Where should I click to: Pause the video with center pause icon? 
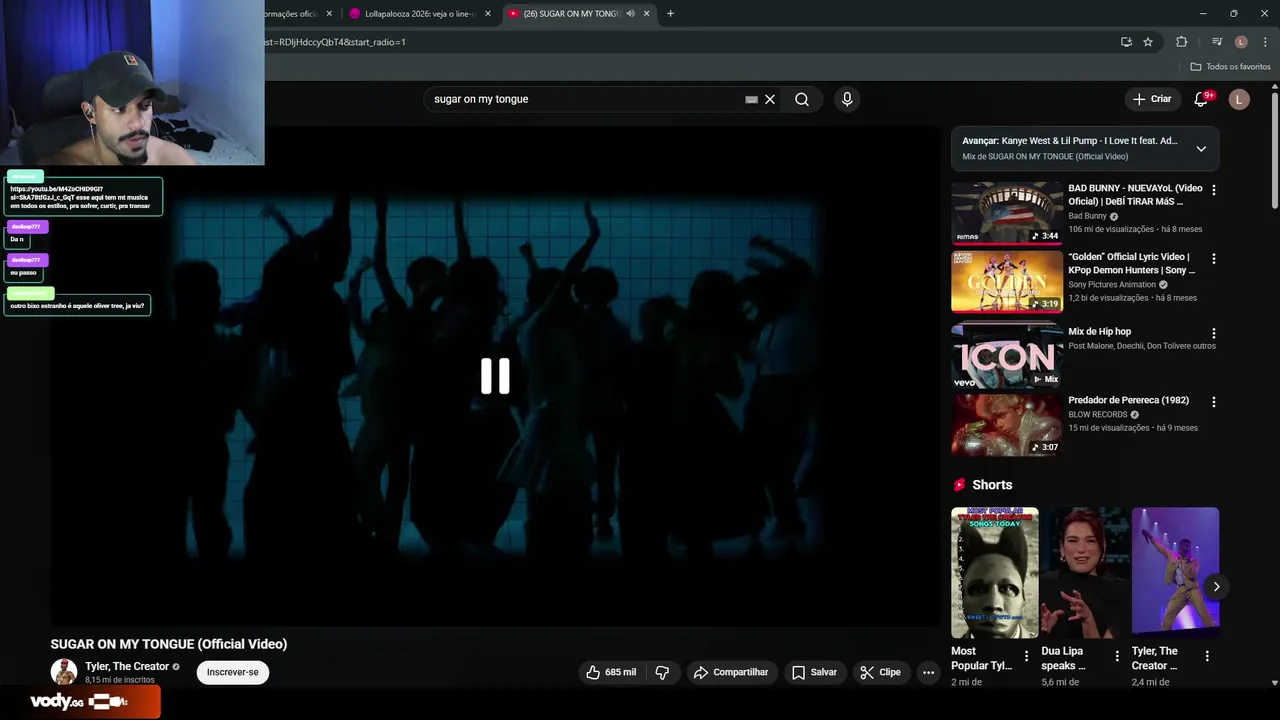pyautogui.click(x=495, y=376)
